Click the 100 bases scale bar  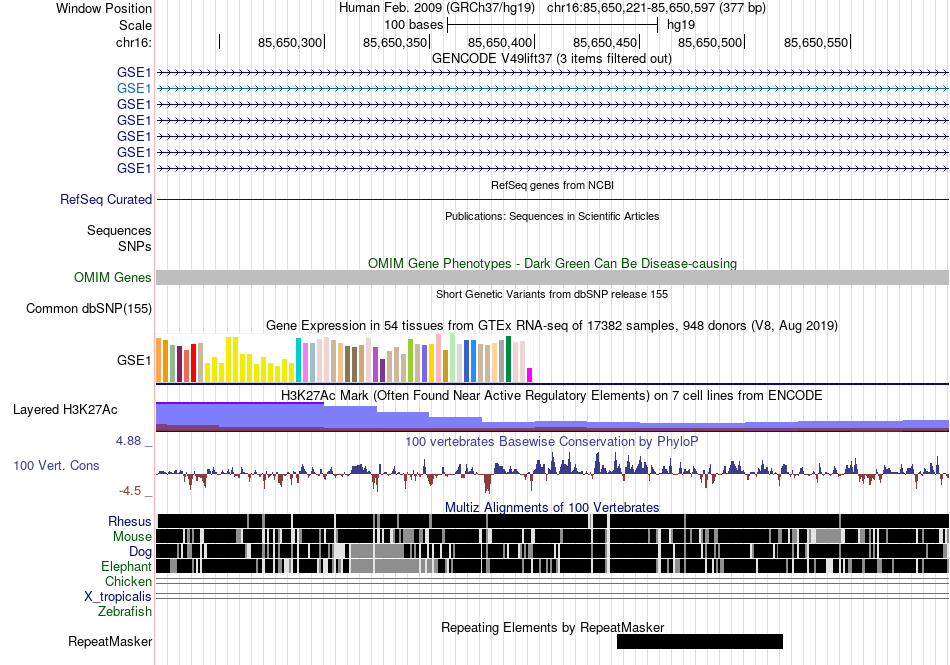[552, 25]
